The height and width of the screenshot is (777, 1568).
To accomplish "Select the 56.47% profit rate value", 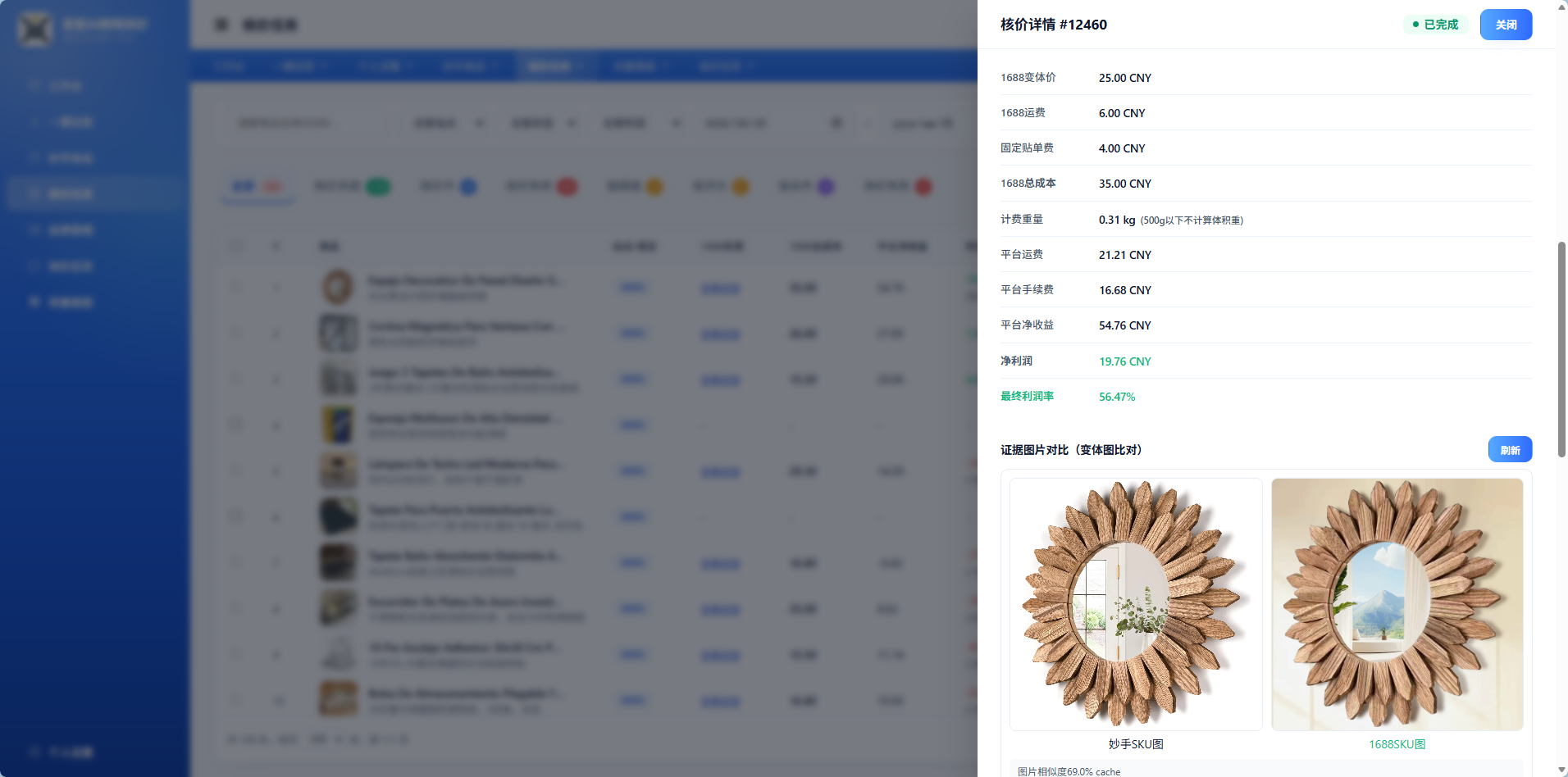I will point(1117,397).
